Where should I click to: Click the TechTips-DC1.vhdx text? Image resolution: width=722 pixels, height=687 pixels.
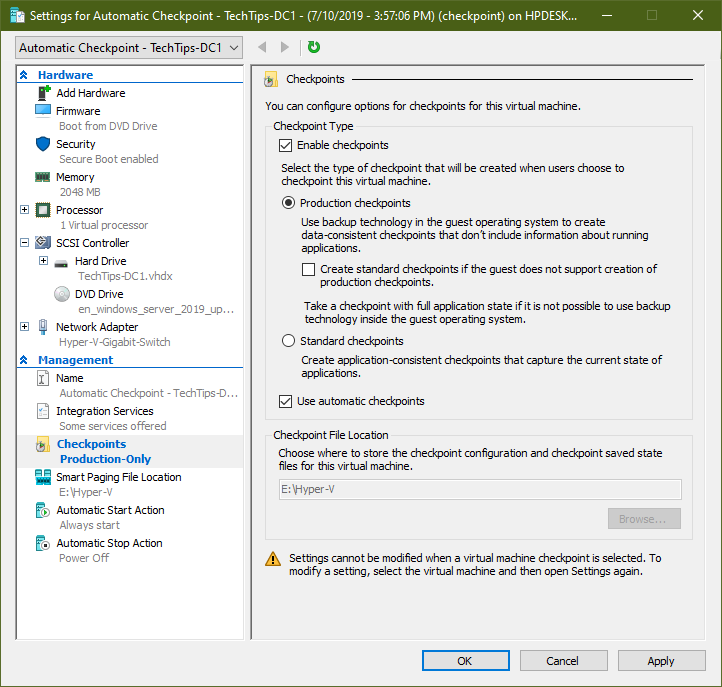(125, 276)
